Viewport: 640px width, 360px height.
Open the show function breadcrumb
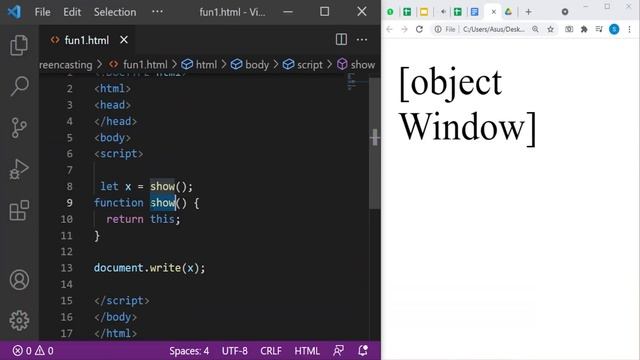click(362, 64)
